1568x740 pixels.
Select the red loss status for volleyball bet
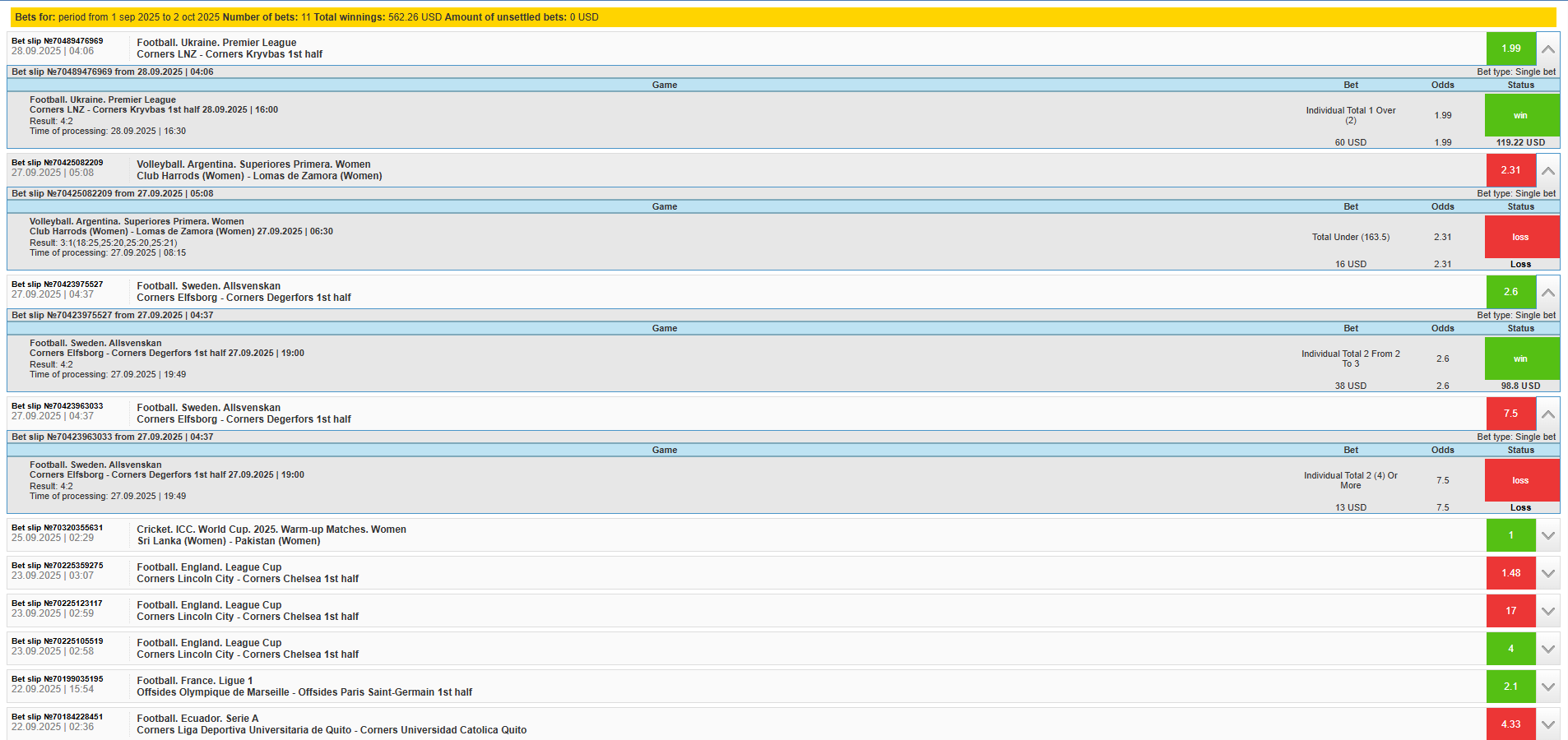(1521, 237)
